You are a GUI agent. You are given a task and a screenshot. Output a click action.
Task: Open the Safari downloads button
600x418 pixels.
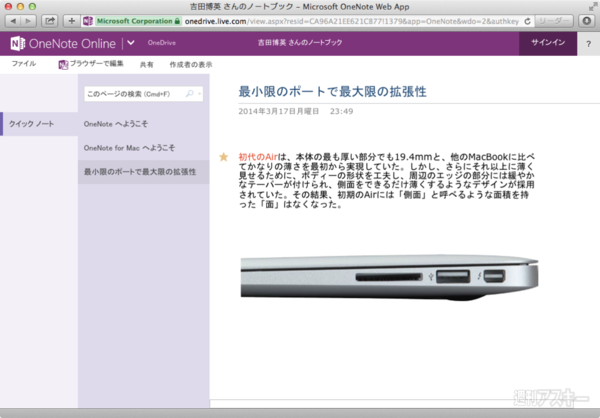pyautogui.click(x=586, y=21)
